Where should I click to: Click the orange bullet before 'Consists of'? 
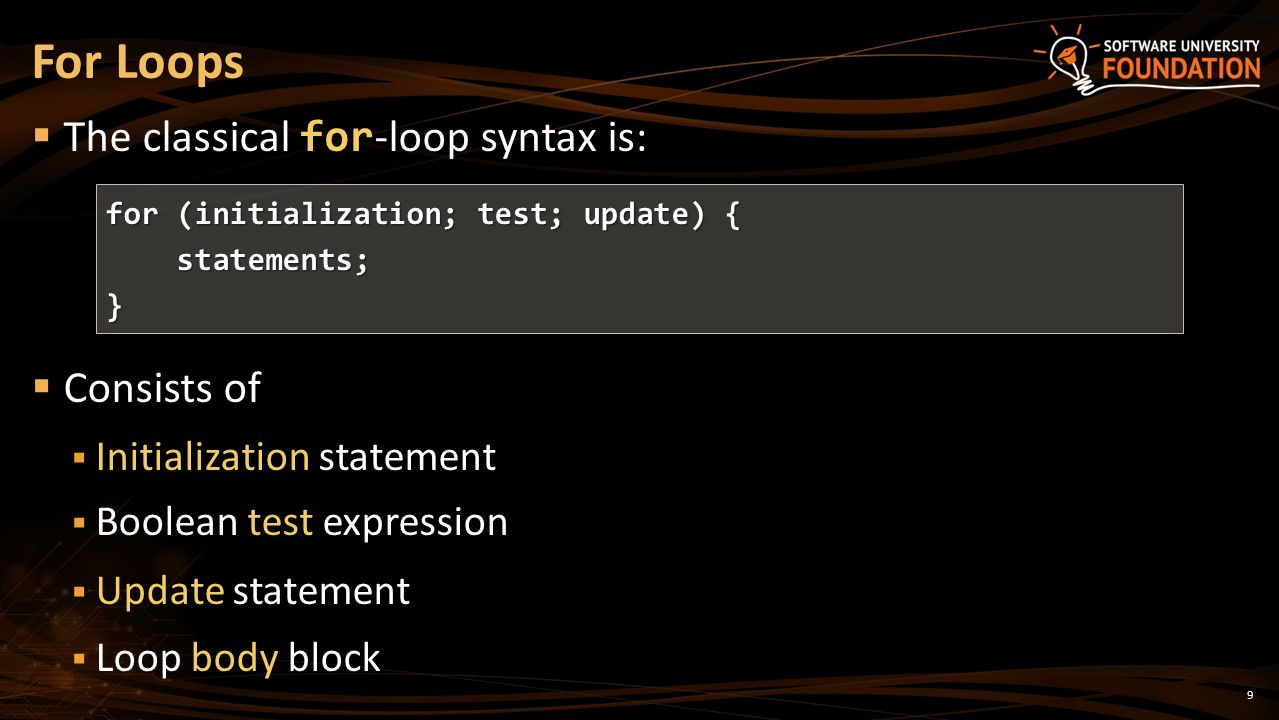(x=41, y=384)
